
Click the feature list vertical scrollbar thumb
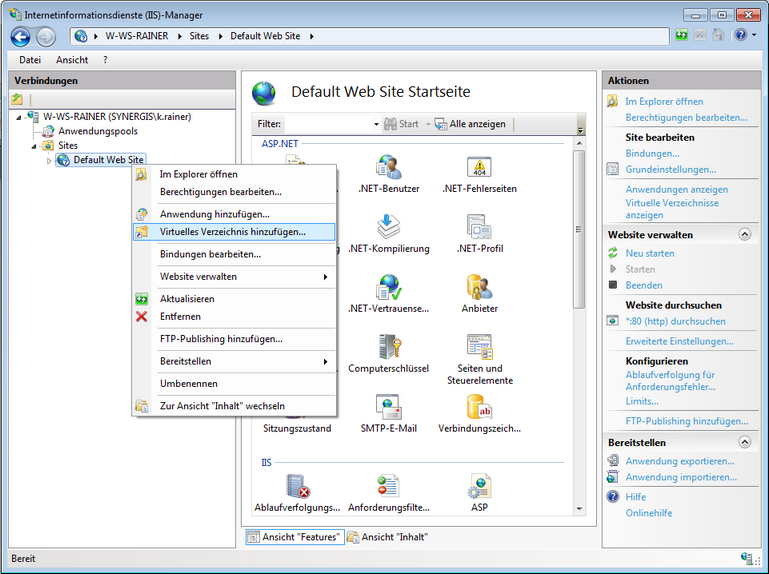579,229
